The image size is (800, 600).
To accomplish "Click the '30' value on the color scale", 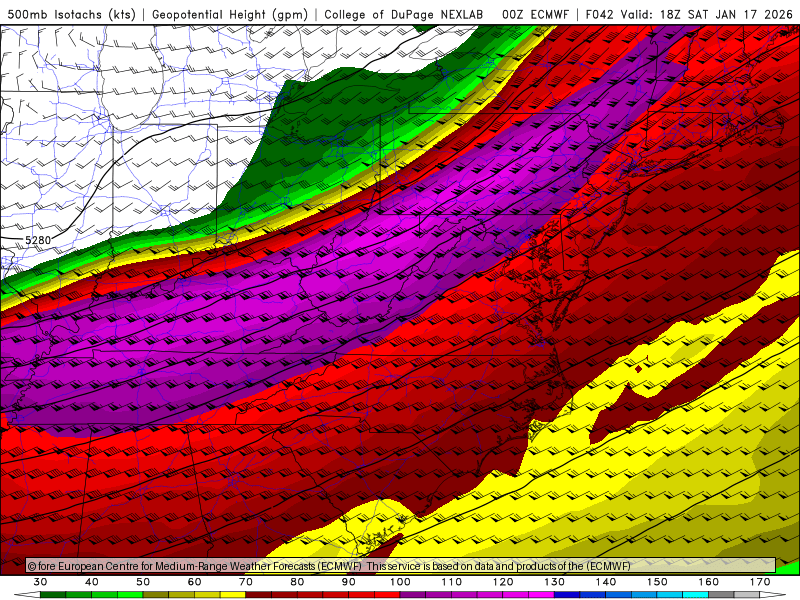I will [40, 582].
